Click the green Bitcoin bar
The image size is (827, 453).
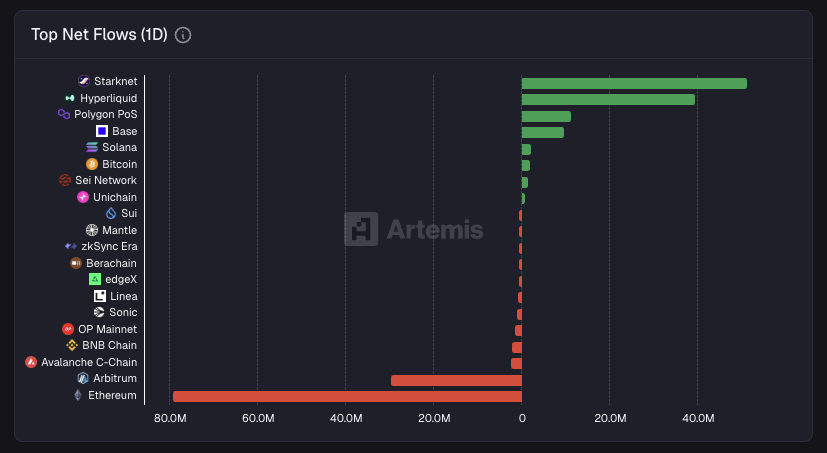pos(526,166)
